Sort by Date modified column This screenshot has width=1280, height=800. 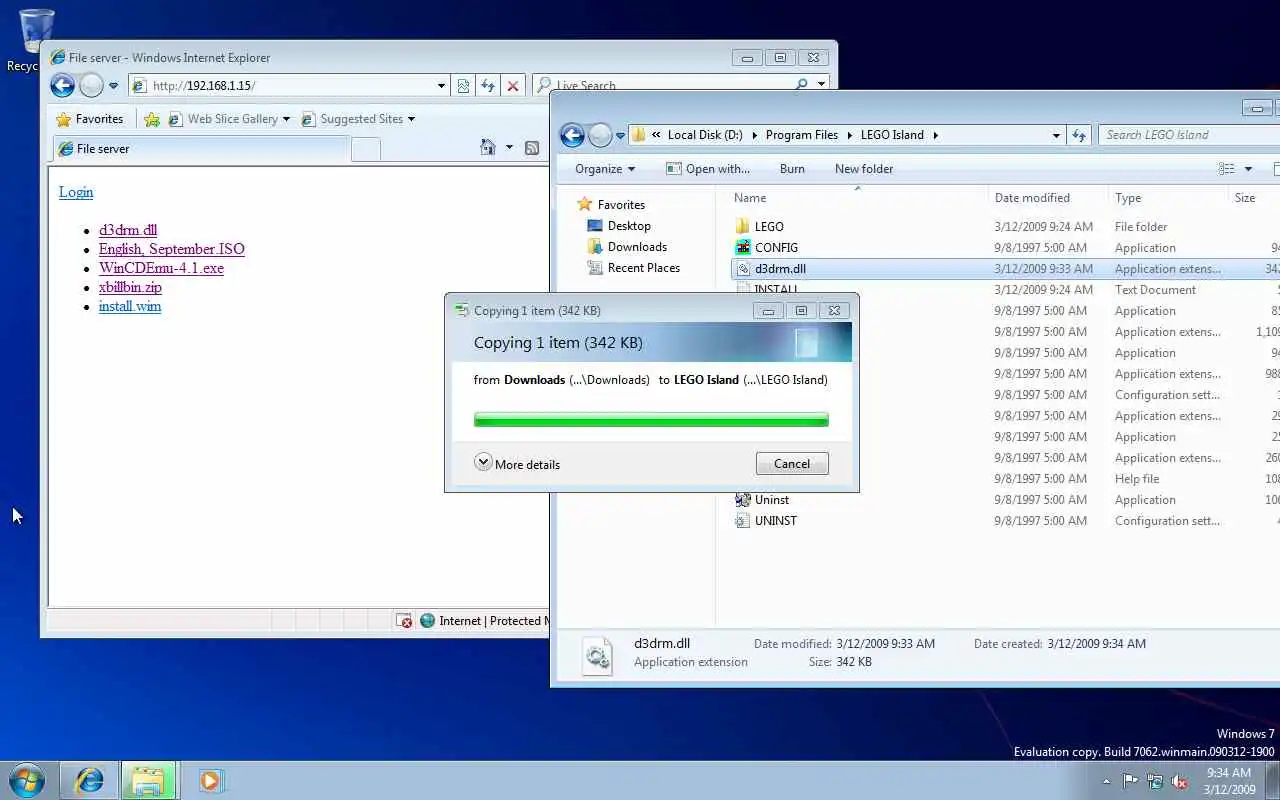pyautogui.click(x=1032, y=198)
